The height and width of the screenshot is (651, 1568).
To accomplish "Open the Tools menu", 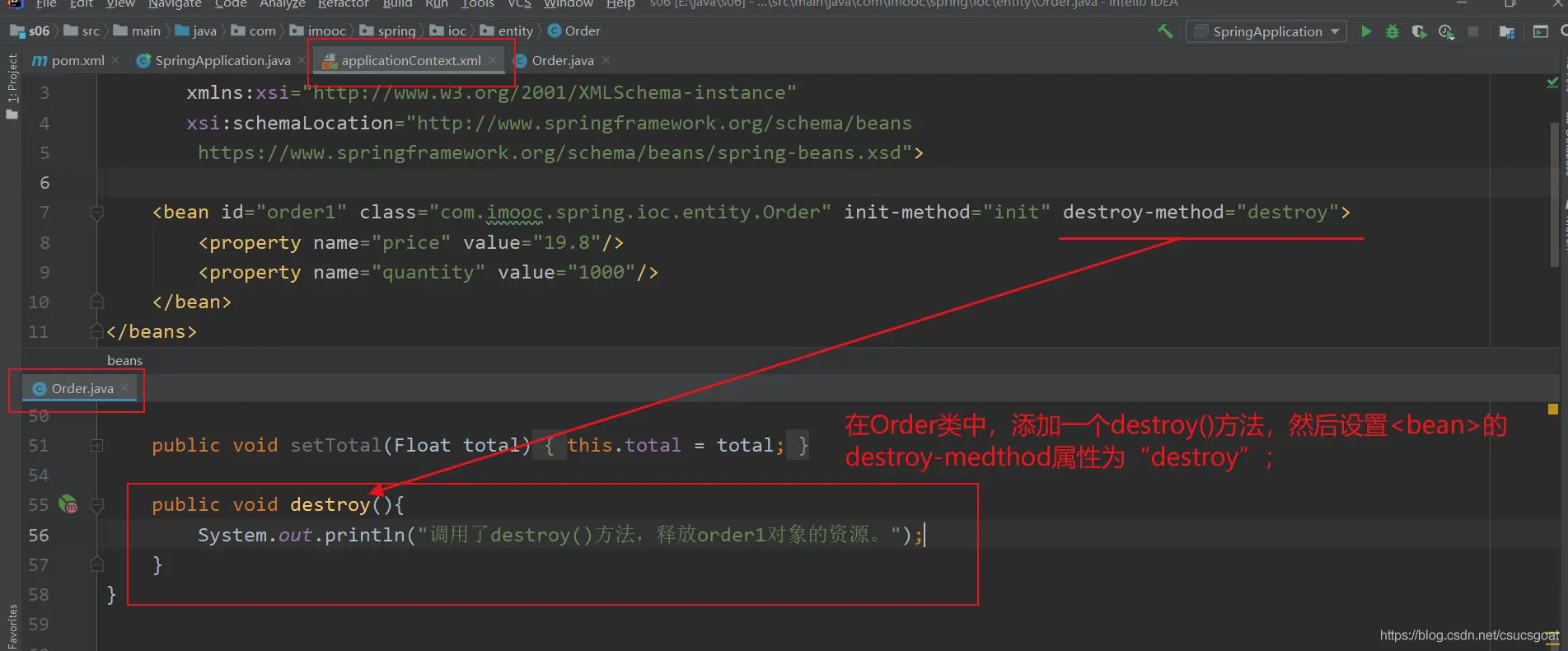I will tap(478, 4).
